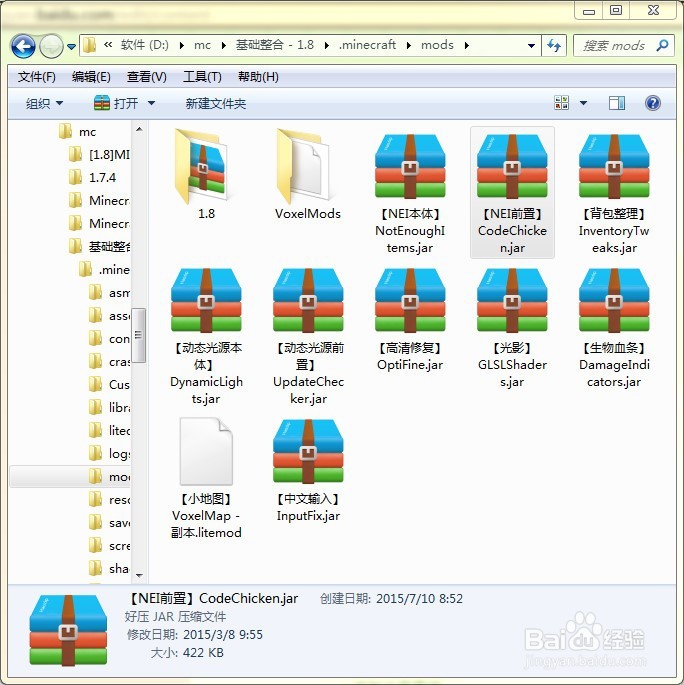
Task: Select the sha folder in tree
Action: 109,568
